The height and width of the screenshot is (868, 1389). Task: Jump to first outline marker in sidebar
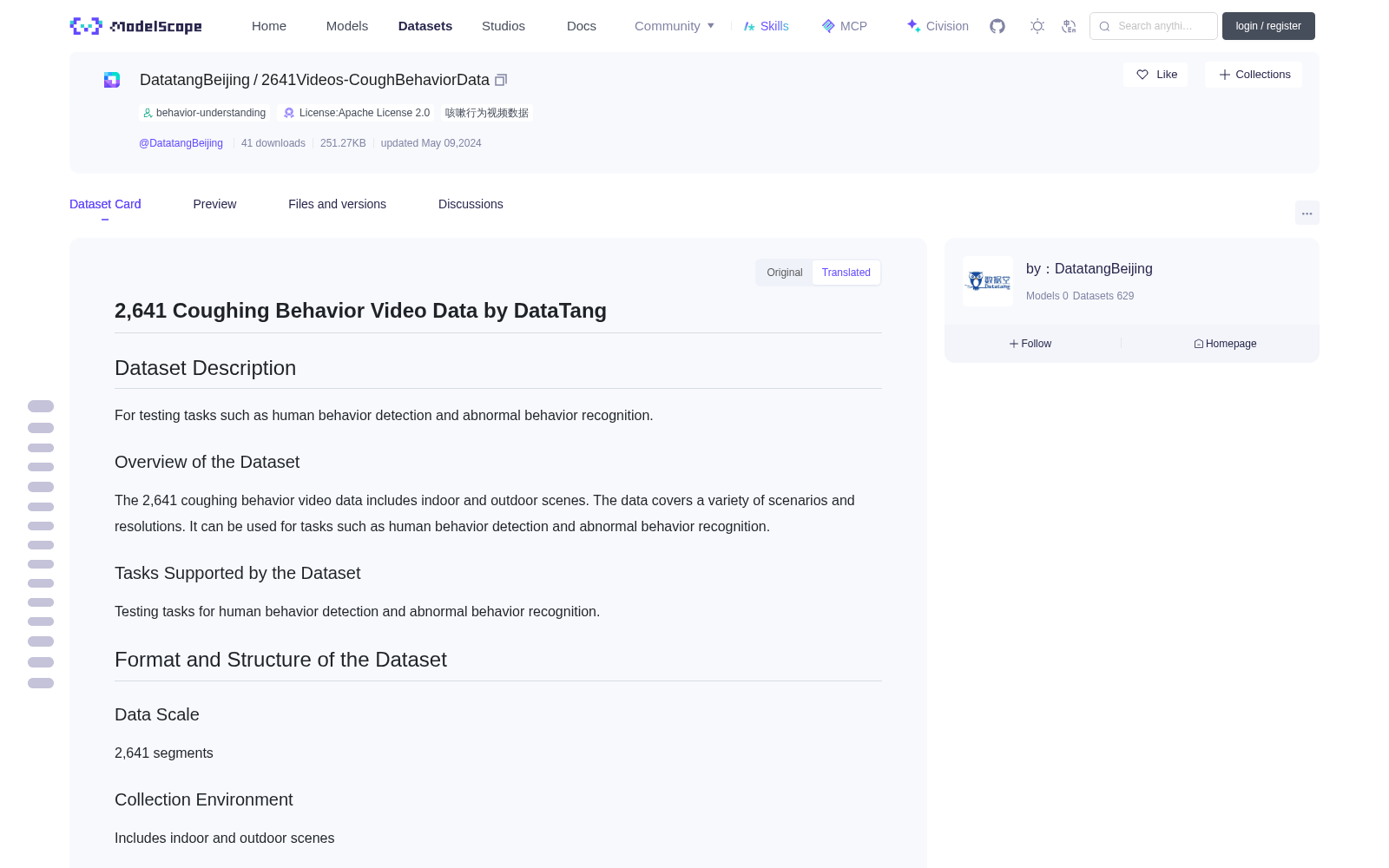coord(41,406)
